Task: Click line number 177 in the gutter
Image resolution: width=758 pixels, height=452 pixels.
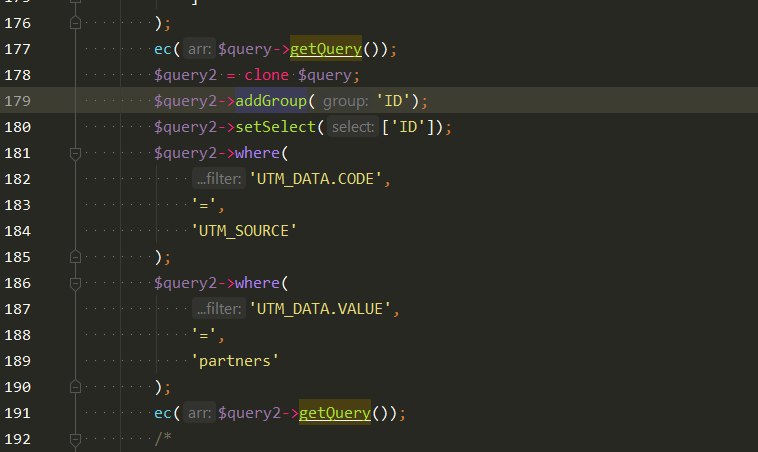Action: (x=17, y=49)
